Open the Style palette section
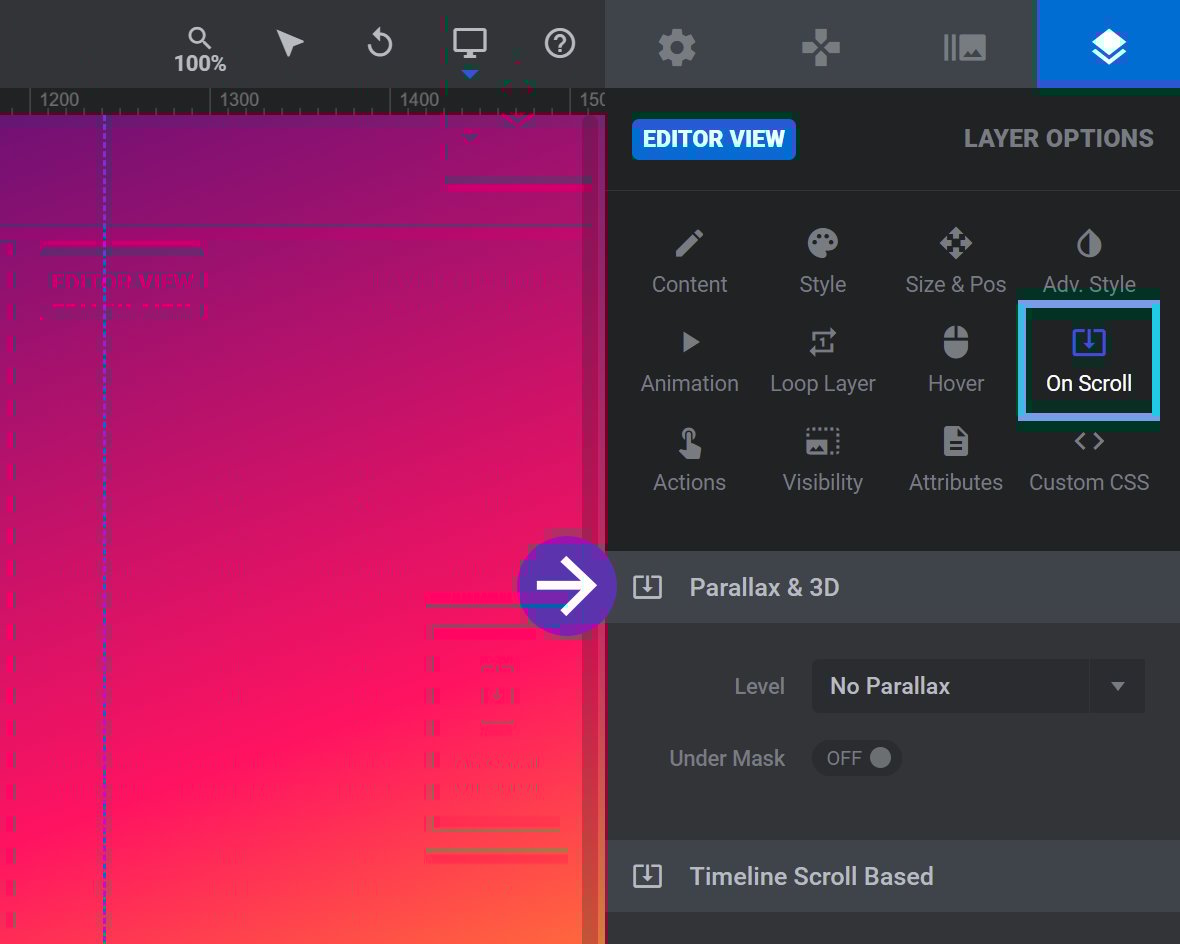The width and height of the screenshot is (1180, 944). tap(823, 262)
